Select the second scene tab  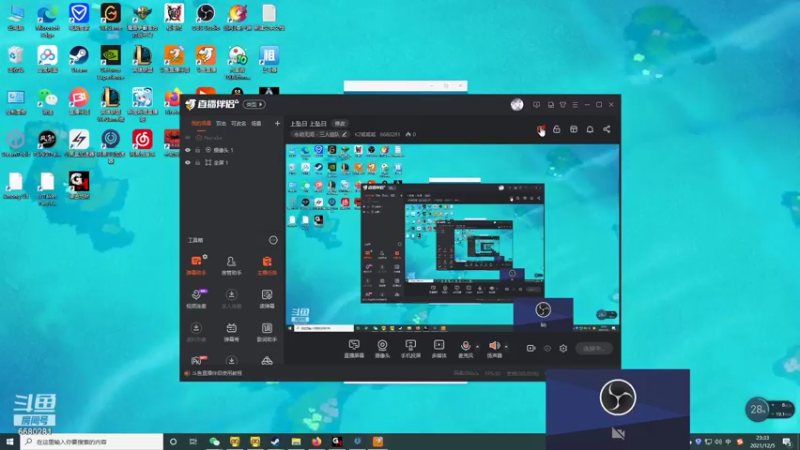[221, 123]
